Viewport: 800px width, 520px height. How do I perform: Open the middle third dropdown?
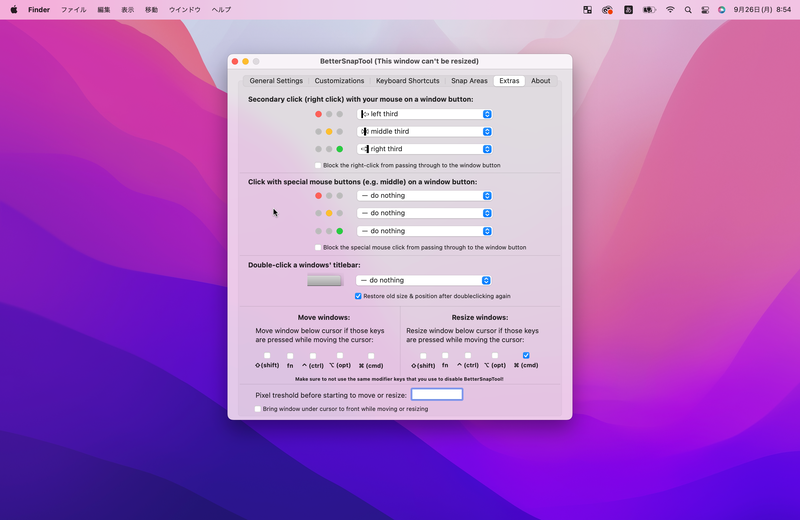coord(424,132)
